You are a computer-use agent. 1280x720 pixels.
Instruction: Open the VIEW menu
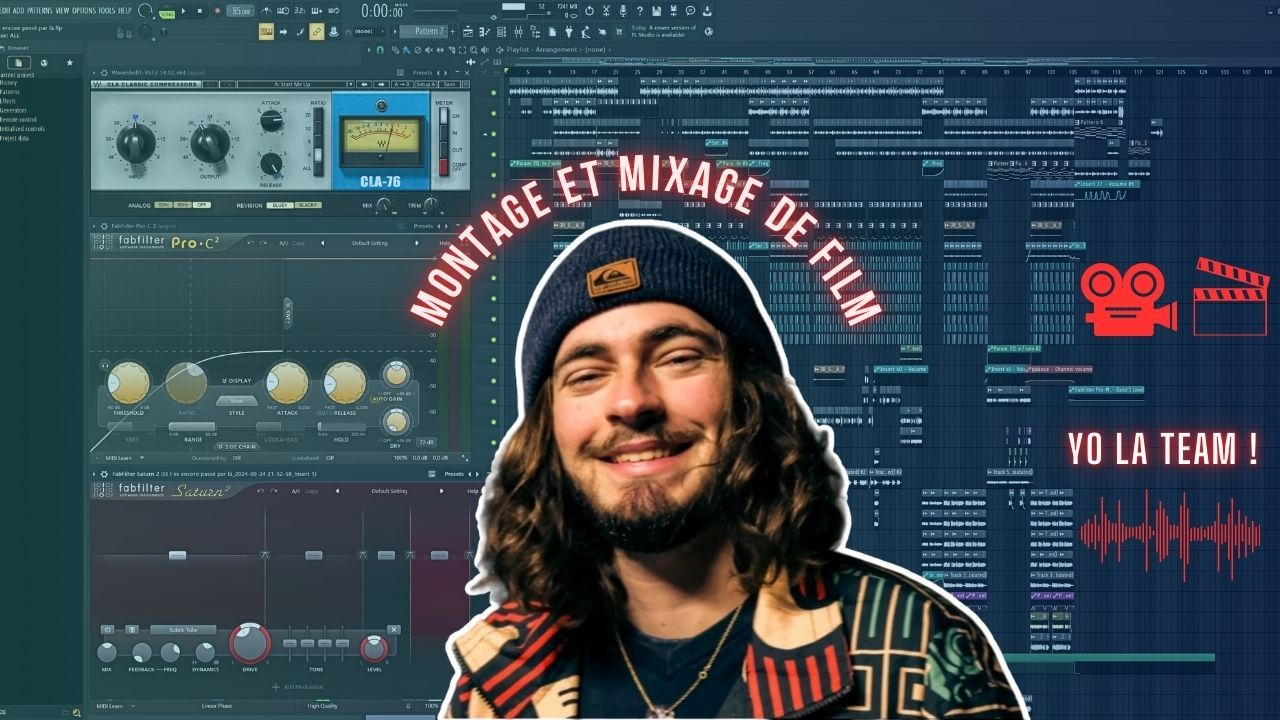pos(62,10)
